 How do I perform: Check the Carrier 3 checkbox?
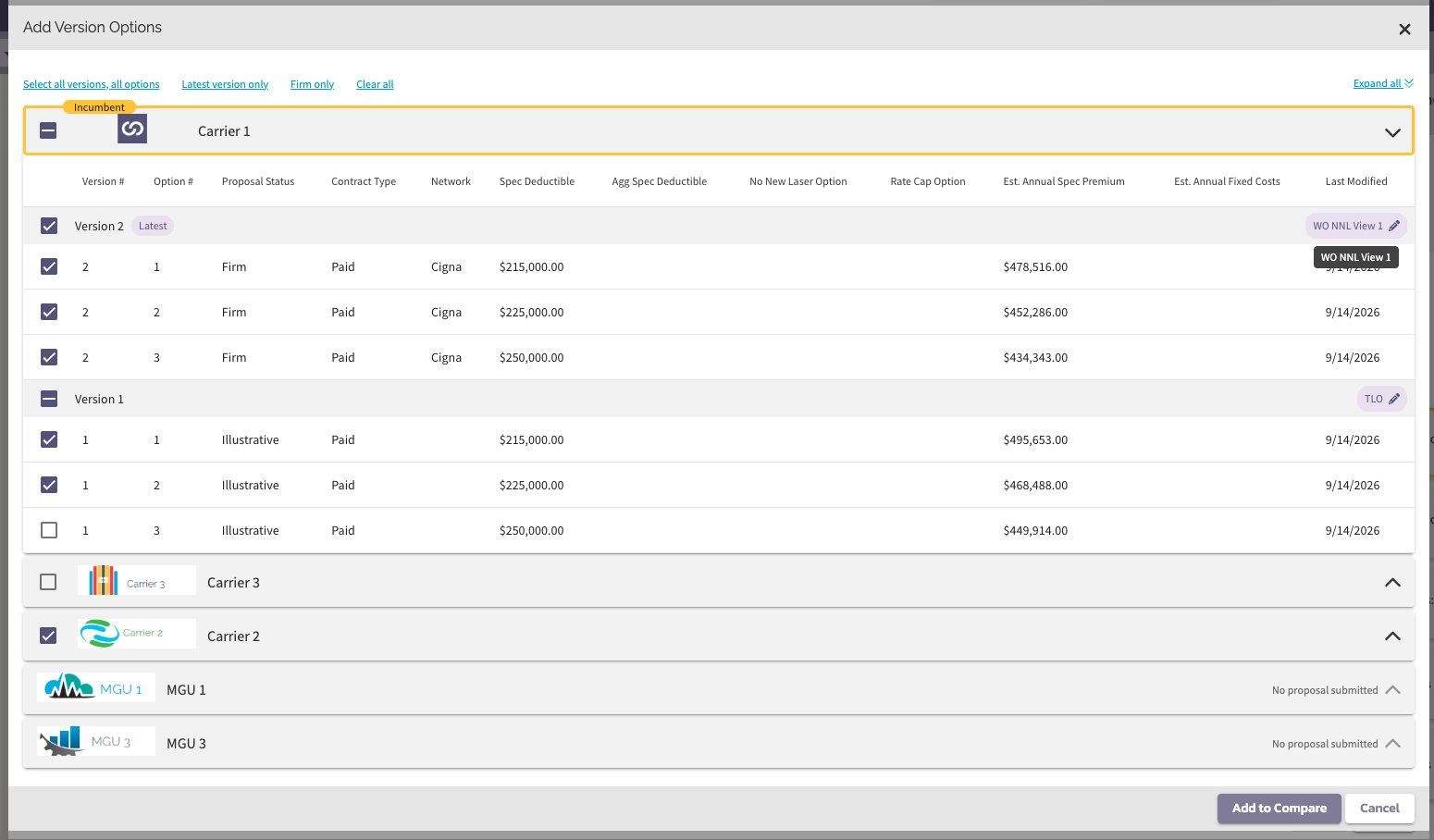click(x=48, y=582)
